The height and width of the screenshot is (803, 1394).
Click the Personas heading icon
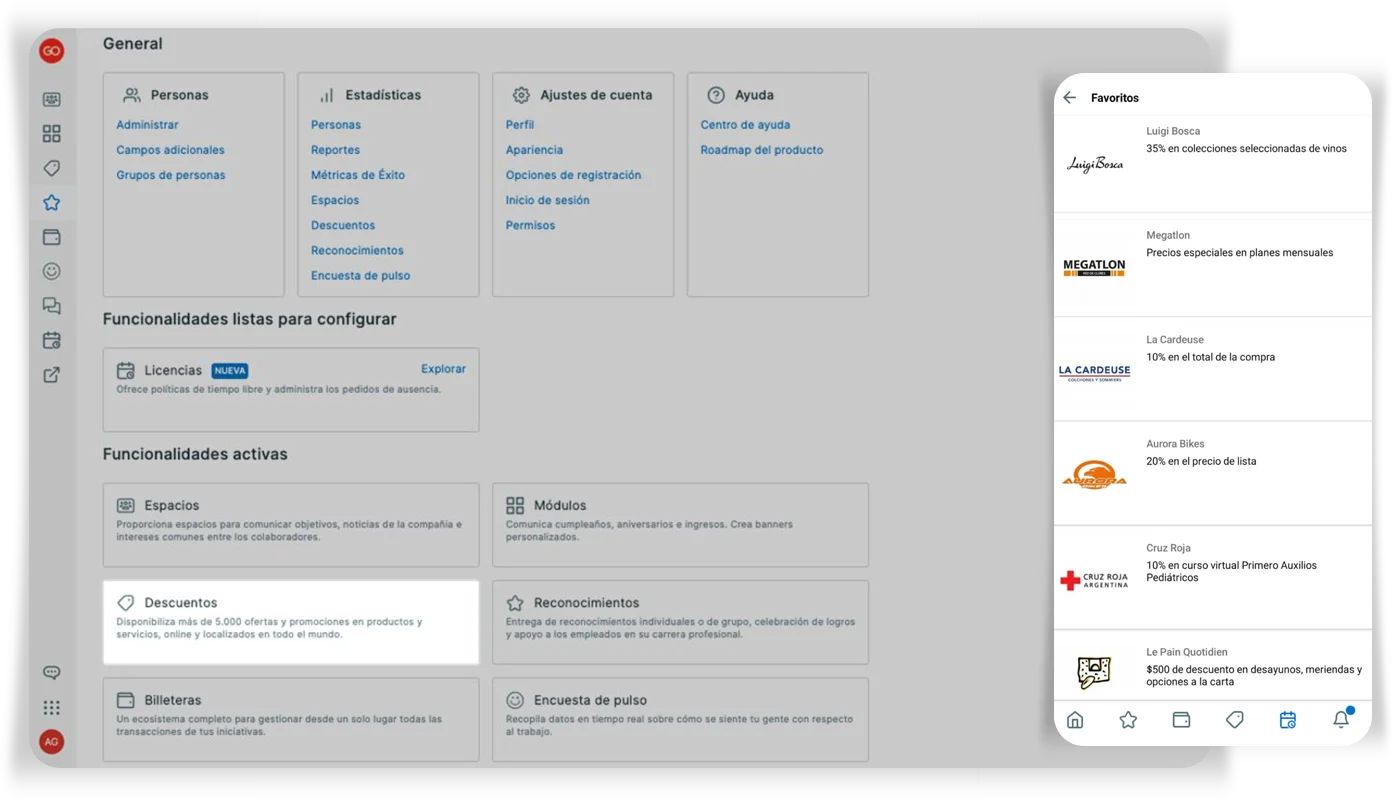point(131,95)
